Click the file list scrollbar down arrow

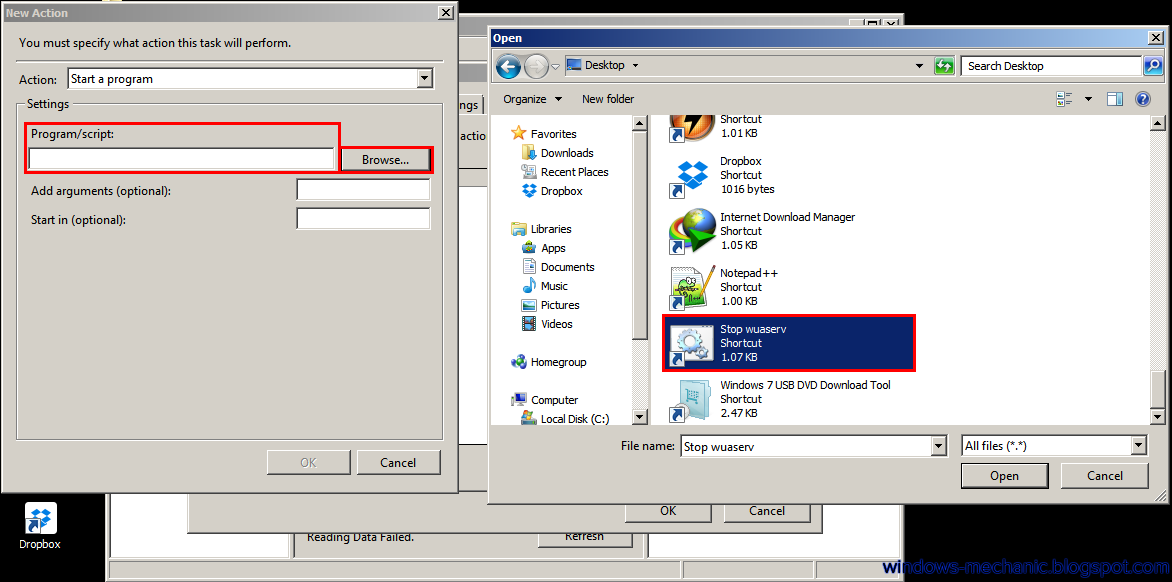(x=1158, y=417)
